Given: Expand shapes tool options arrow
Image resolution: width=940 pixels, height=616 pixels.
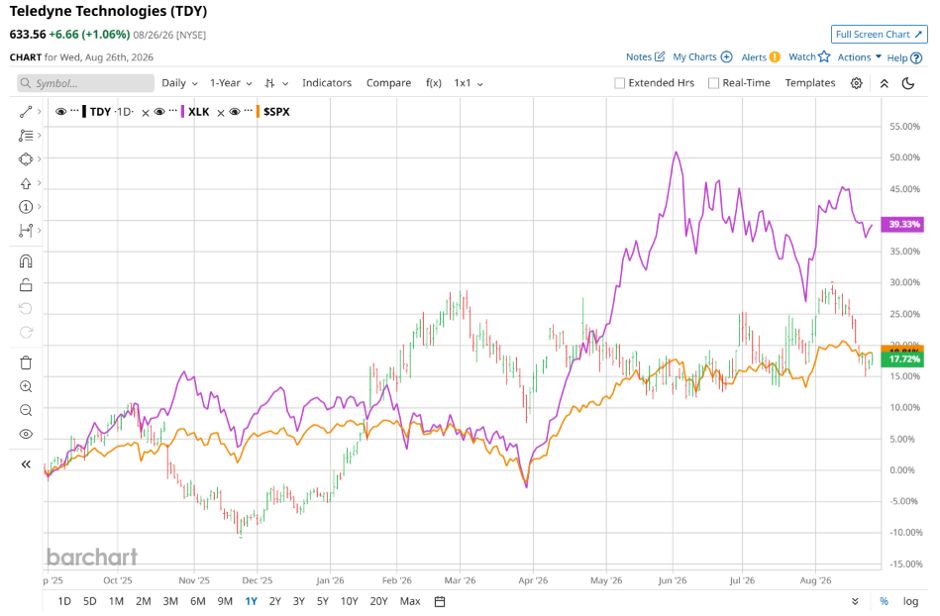Looking at the screenshot, I should pos(39,159).
